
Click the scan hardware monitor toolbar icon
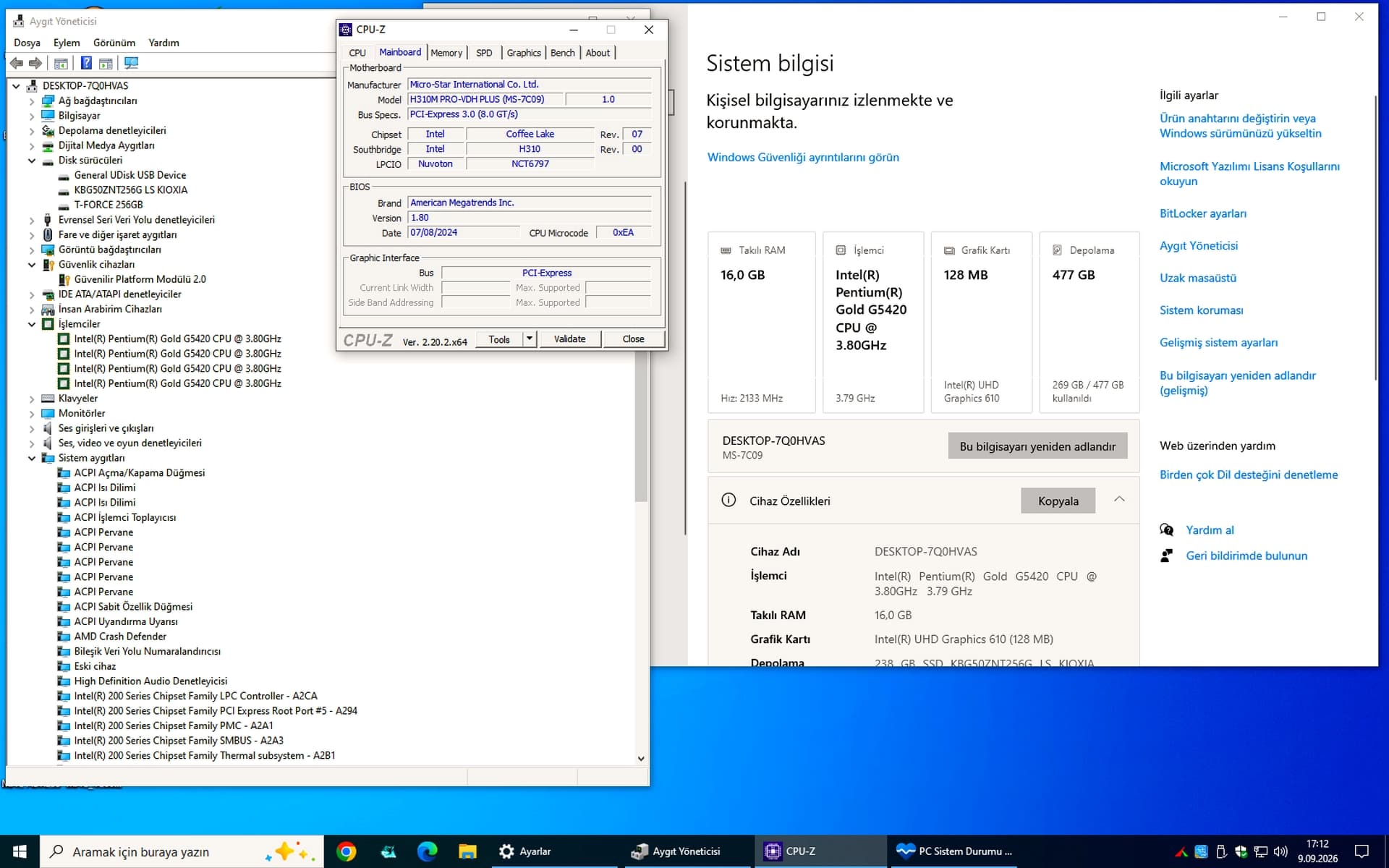(131, 63)
